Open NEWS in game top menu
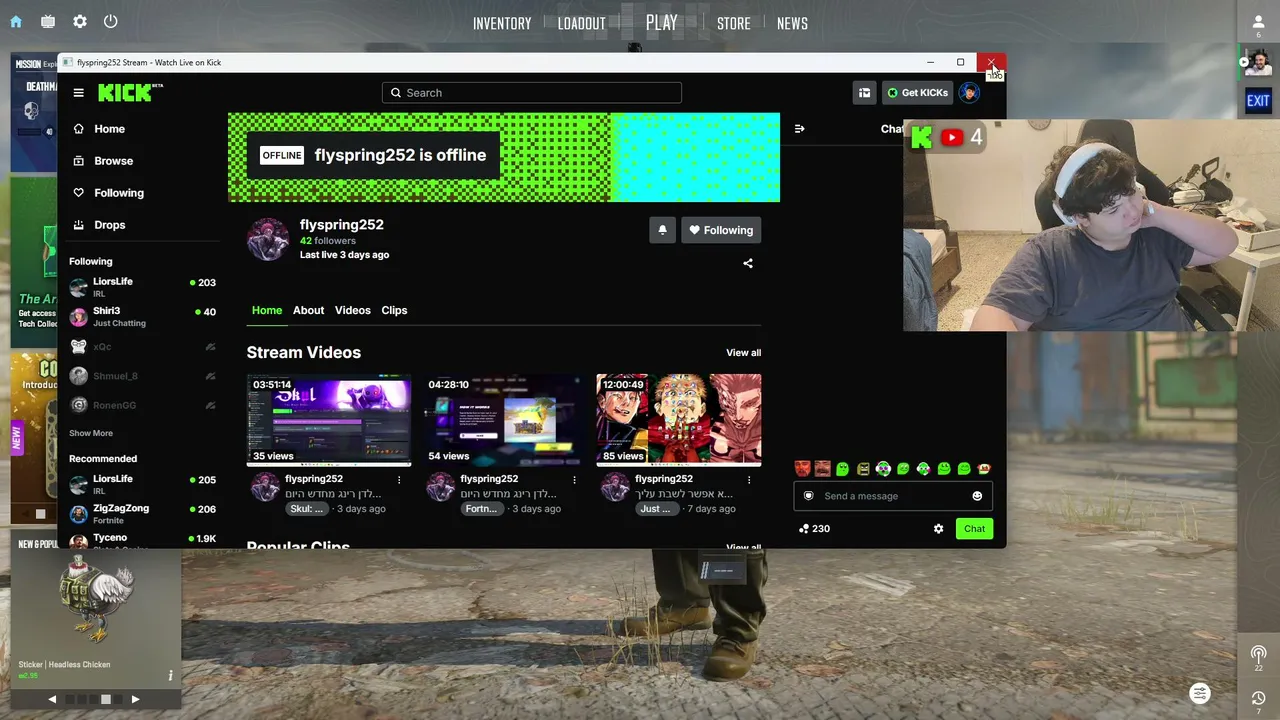The height and width of the screenshot is (720, 1280). (x=792, y=24)
